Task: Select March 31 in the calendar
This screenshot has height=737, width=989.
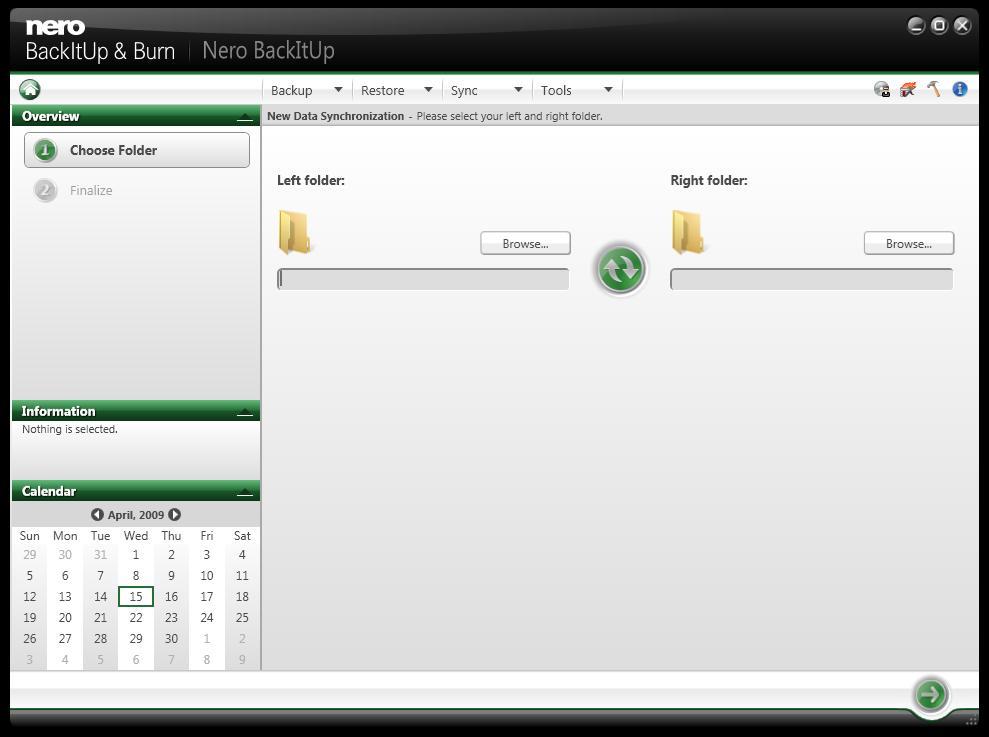Action: coord(100,555)
